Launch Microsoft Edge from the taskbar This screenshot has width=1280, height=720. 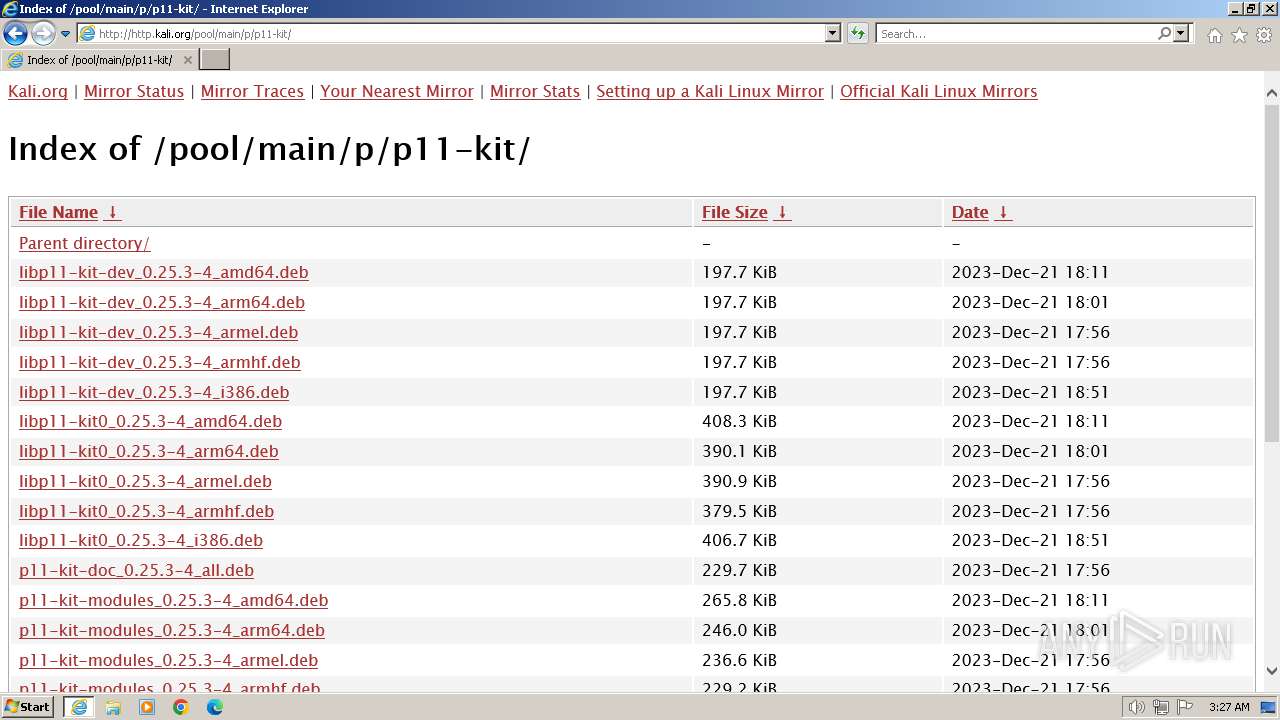point(215,707)
